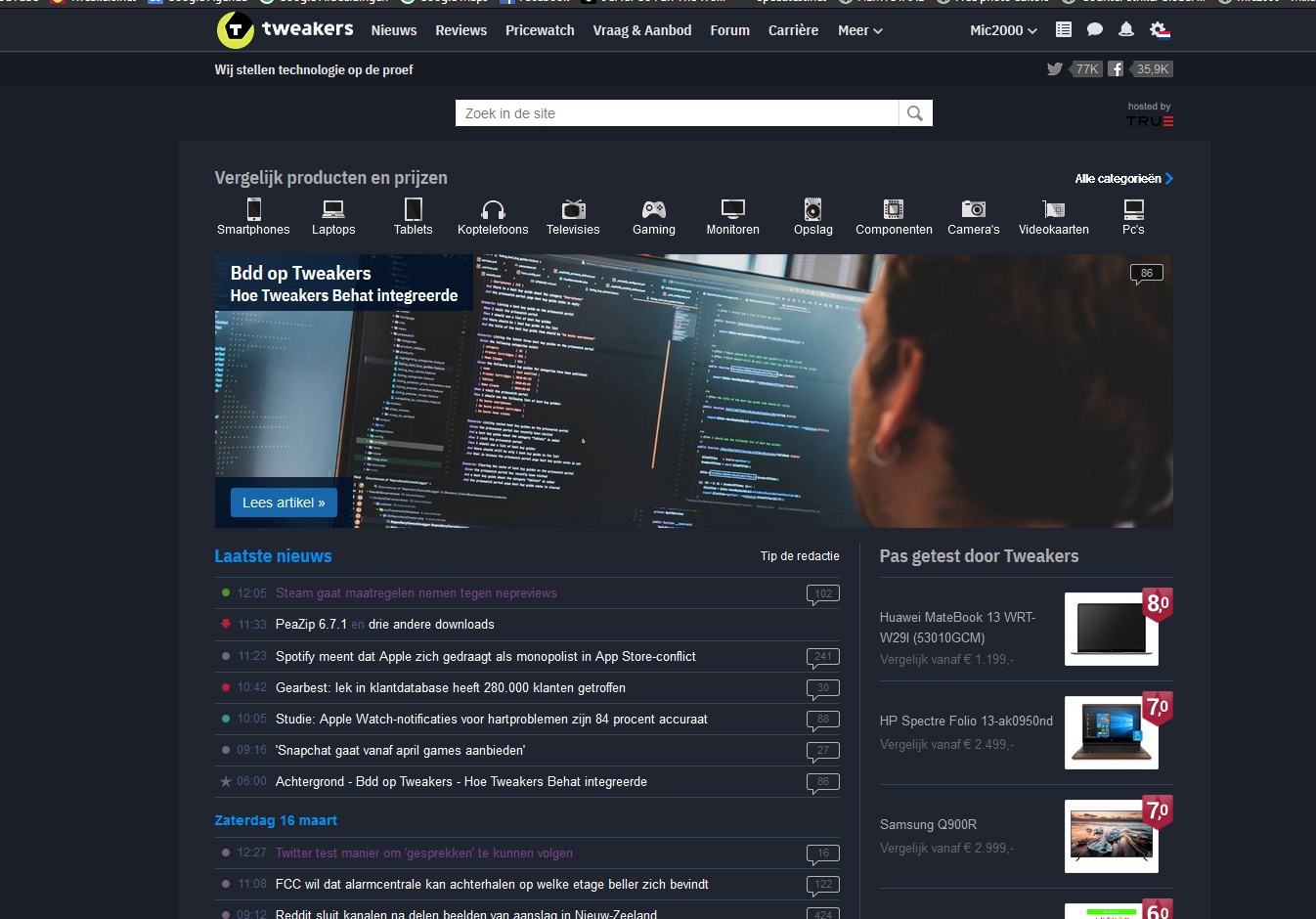Viewport: 1316px width, 919px height.
Task: Open the Opslag storage icon
Action: tap(813, 208)
